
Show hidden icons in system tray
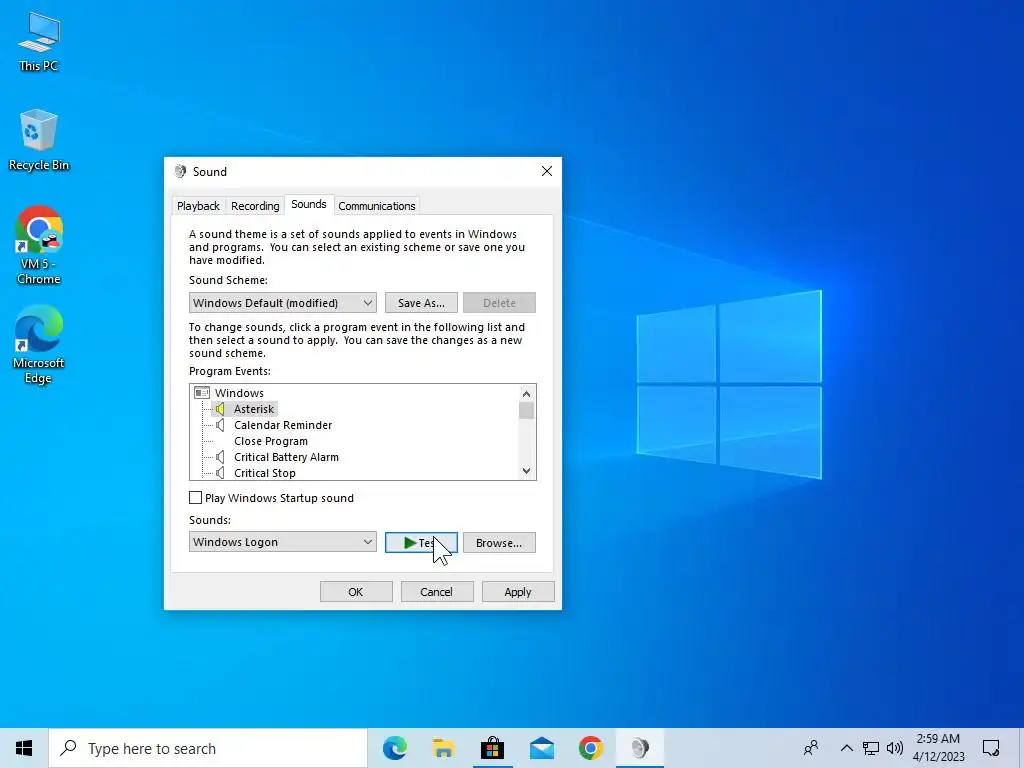click(x=846, y=748)
